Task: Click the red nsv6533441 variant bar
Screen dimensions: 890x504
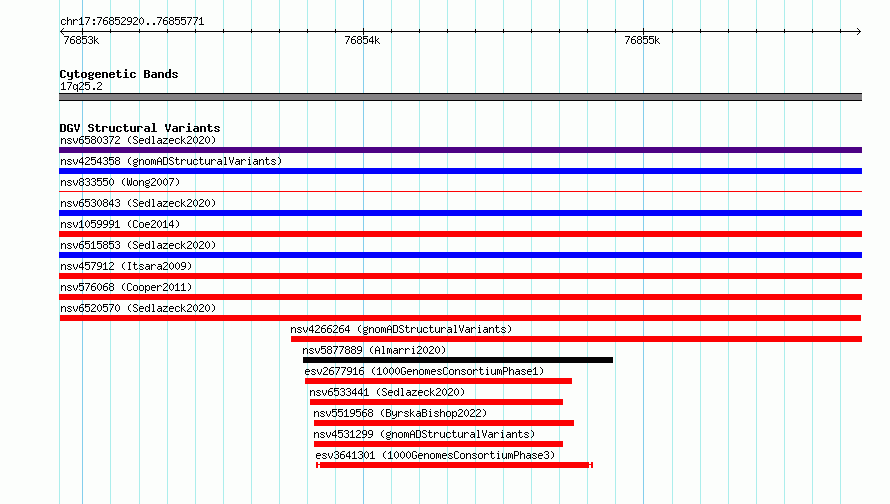Action: (x=436, y=402)
